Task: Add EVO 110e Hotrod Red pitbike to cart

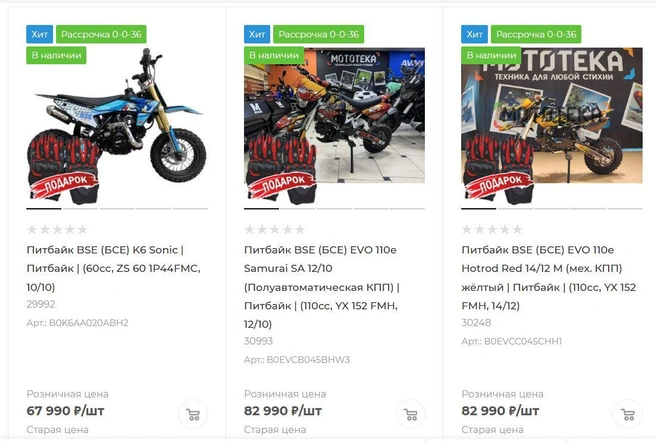Action: pyautogui.click(x=628, y=414)
